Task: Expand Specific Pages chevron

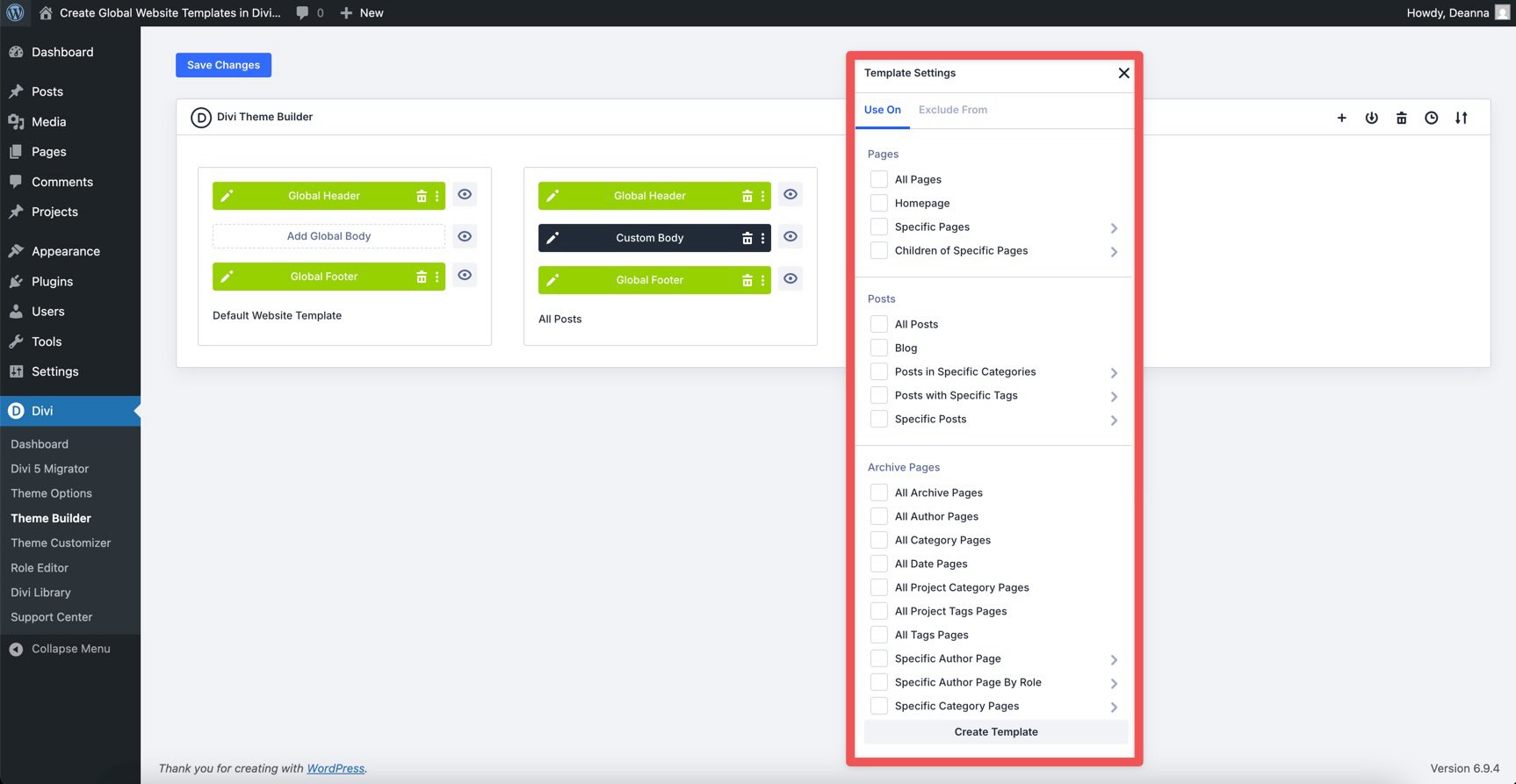Action: [1114, 228]
